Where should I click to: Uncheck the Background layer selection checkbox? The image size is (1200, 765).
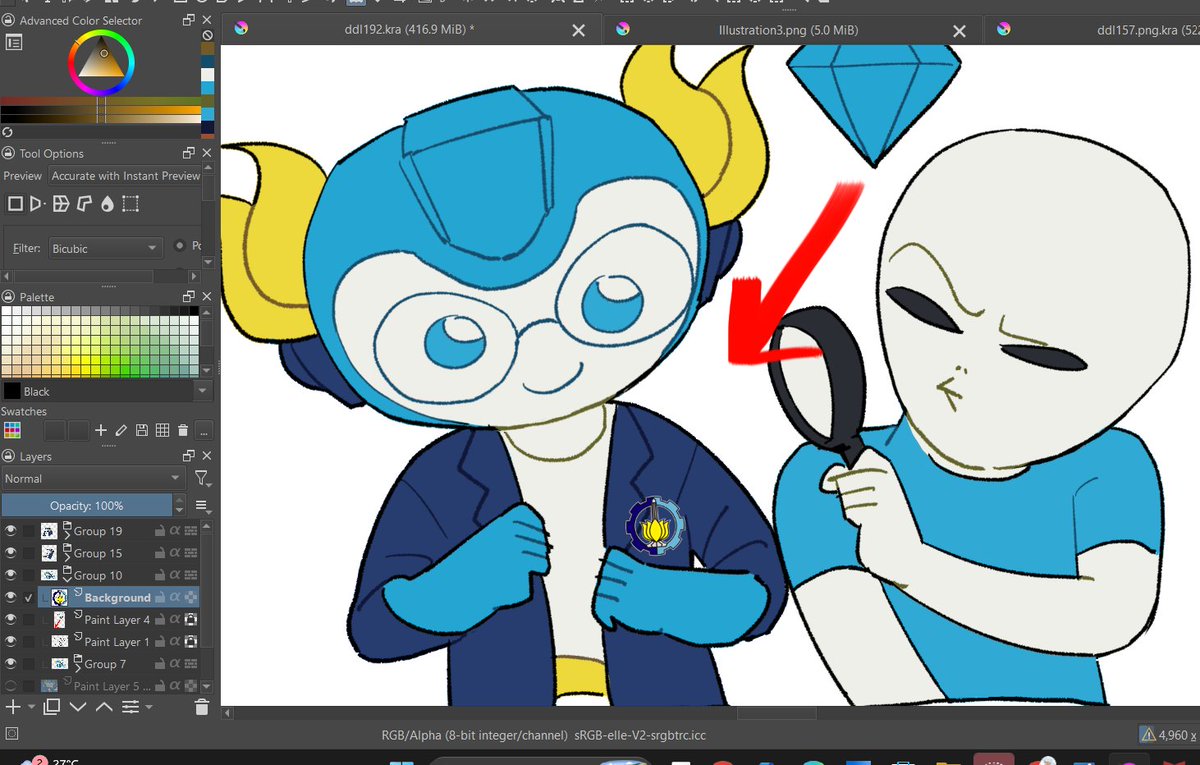(x=28, y=597)
